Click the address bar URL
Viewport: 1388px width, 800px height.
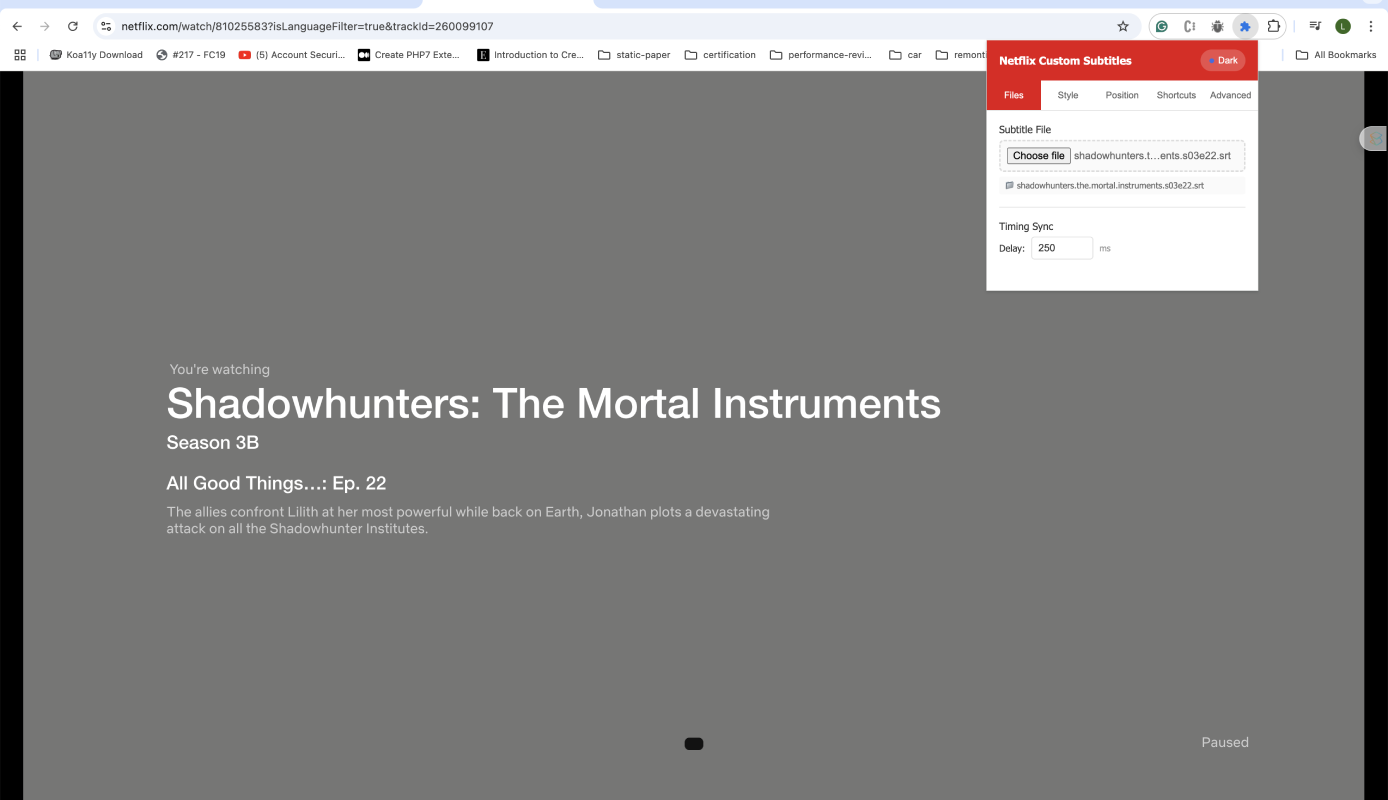coord(308,26)
